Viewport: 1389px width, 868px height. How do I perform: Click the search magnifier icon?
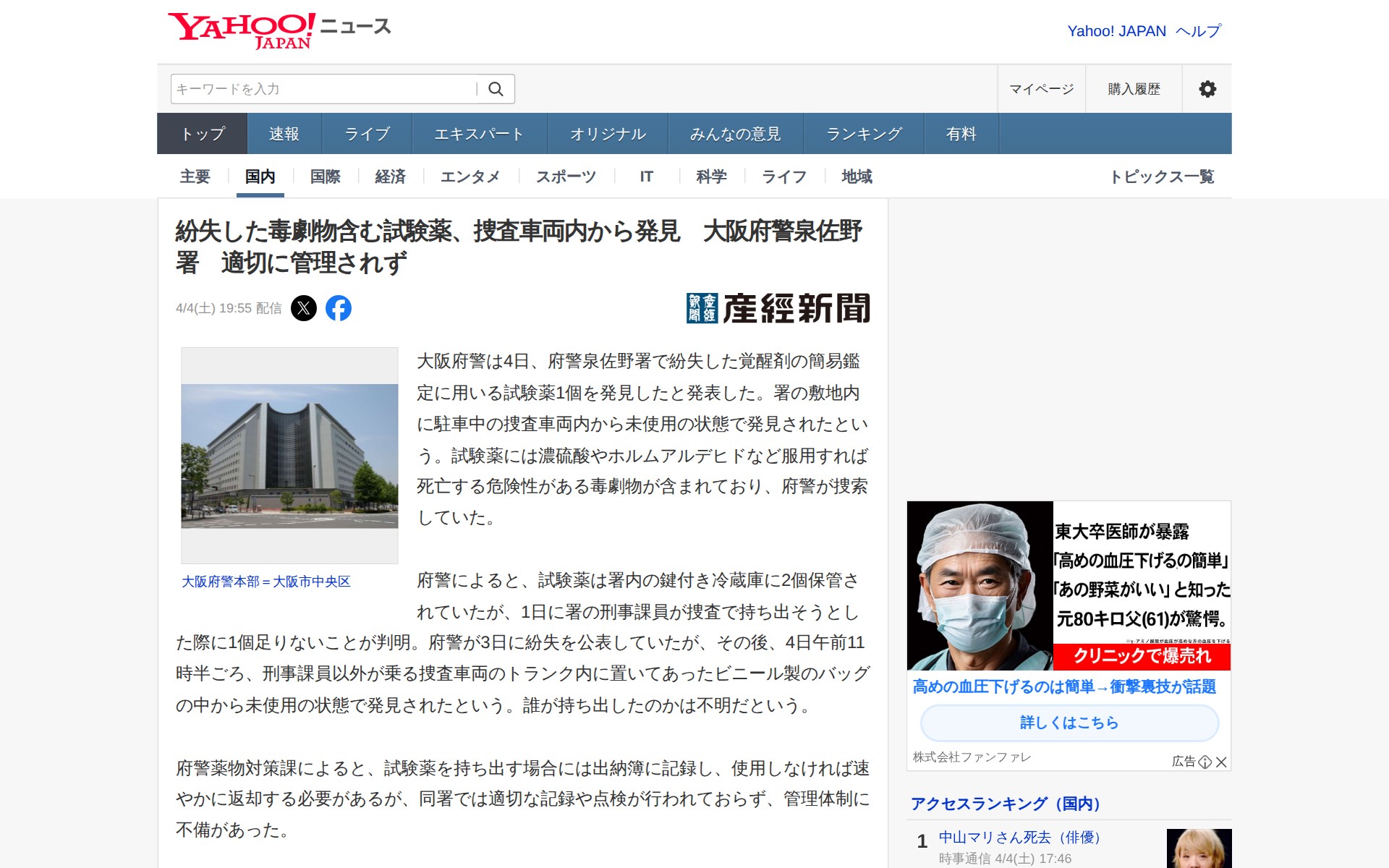click(x=496, y=89)
